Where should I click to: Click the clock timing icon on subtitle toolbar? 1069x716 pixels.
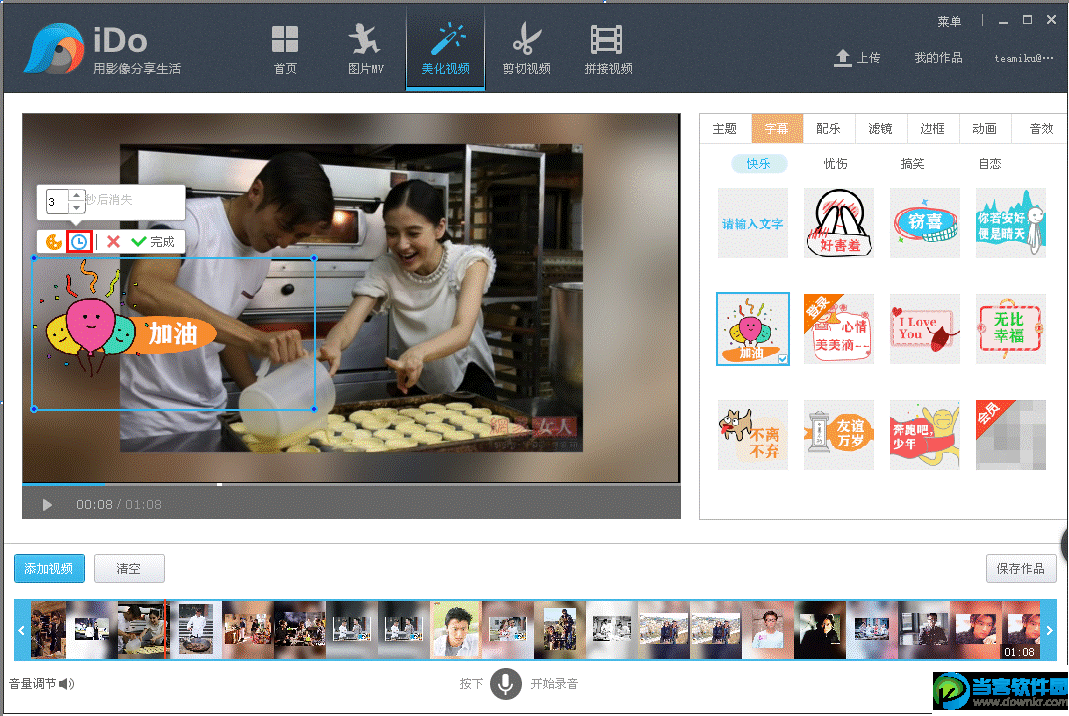coord(79,241)
